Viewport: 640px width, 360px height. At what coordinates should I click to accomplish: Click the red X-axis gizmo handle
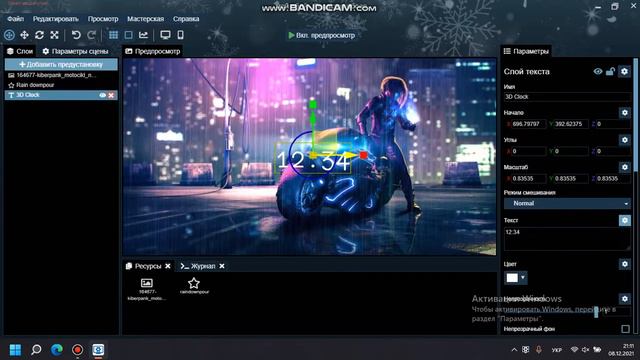(x=364, y=155)
